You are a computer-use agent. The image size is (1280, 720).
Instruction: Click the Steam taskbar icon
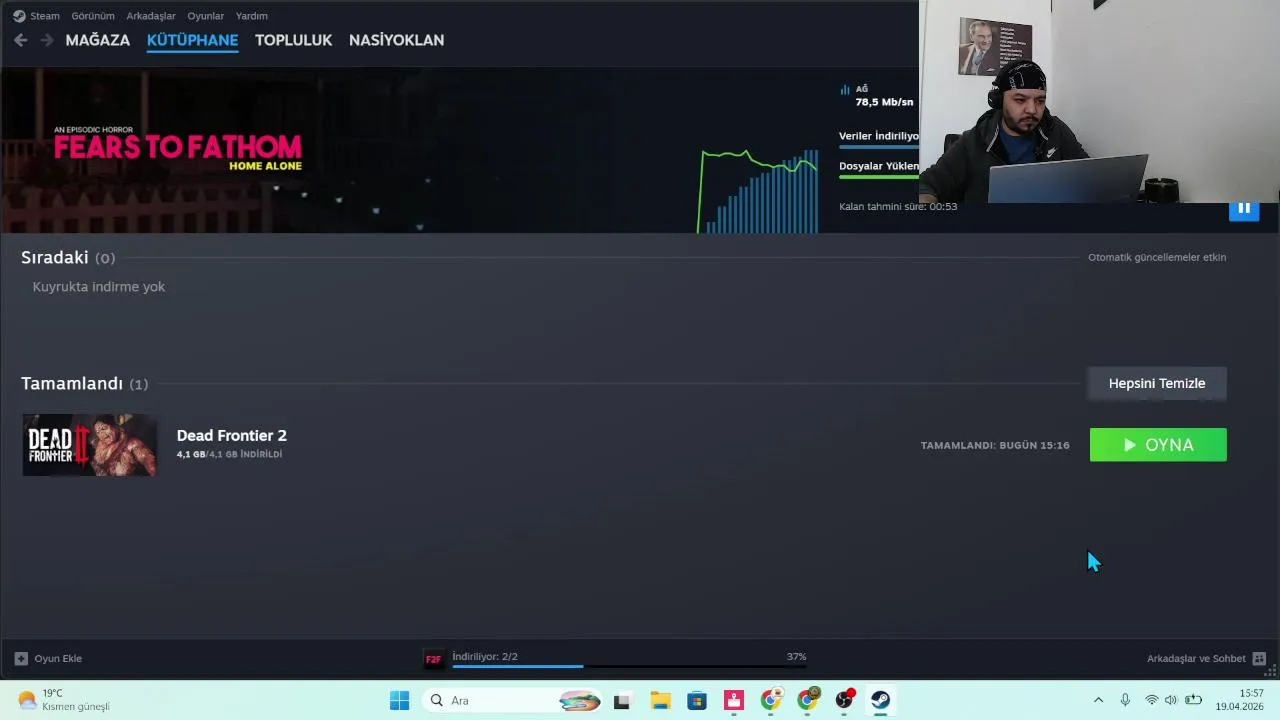[x=880, y=700]
